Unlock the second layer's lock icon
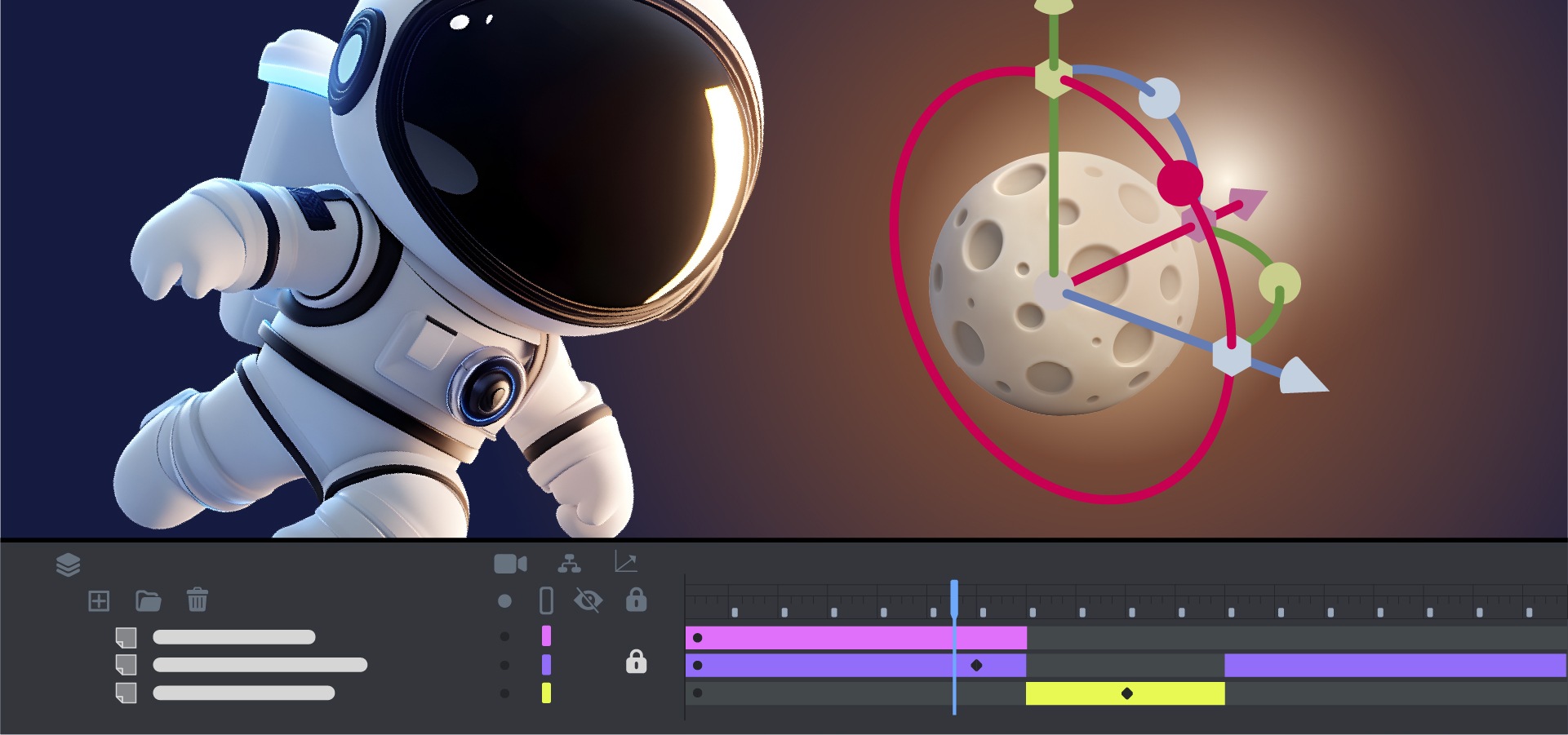Image resolution: width=1568 pixels, height=735 pixels. click(636, 662)
